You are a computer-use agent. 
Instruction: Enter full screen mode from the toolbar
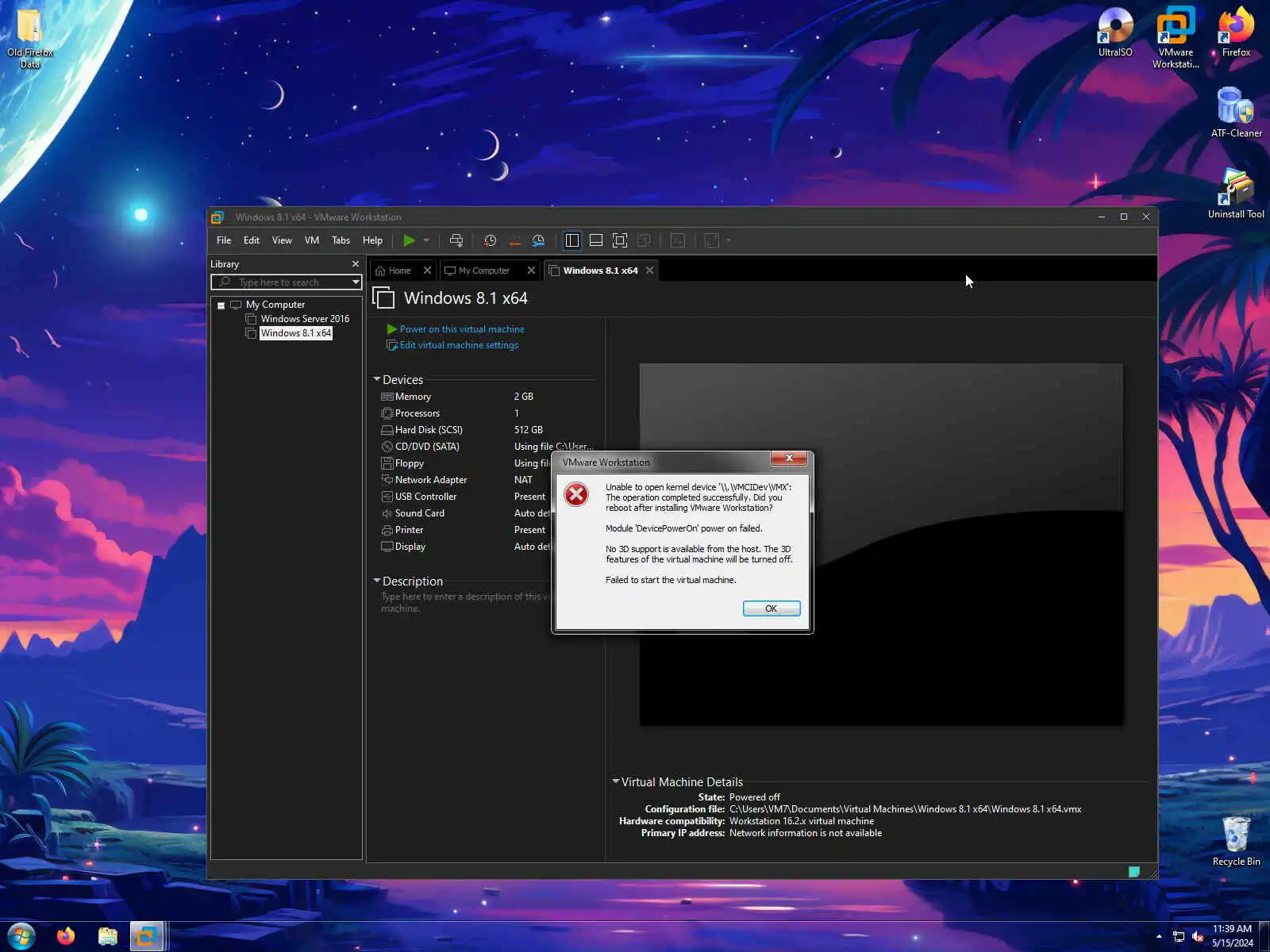tap(620, 240)
